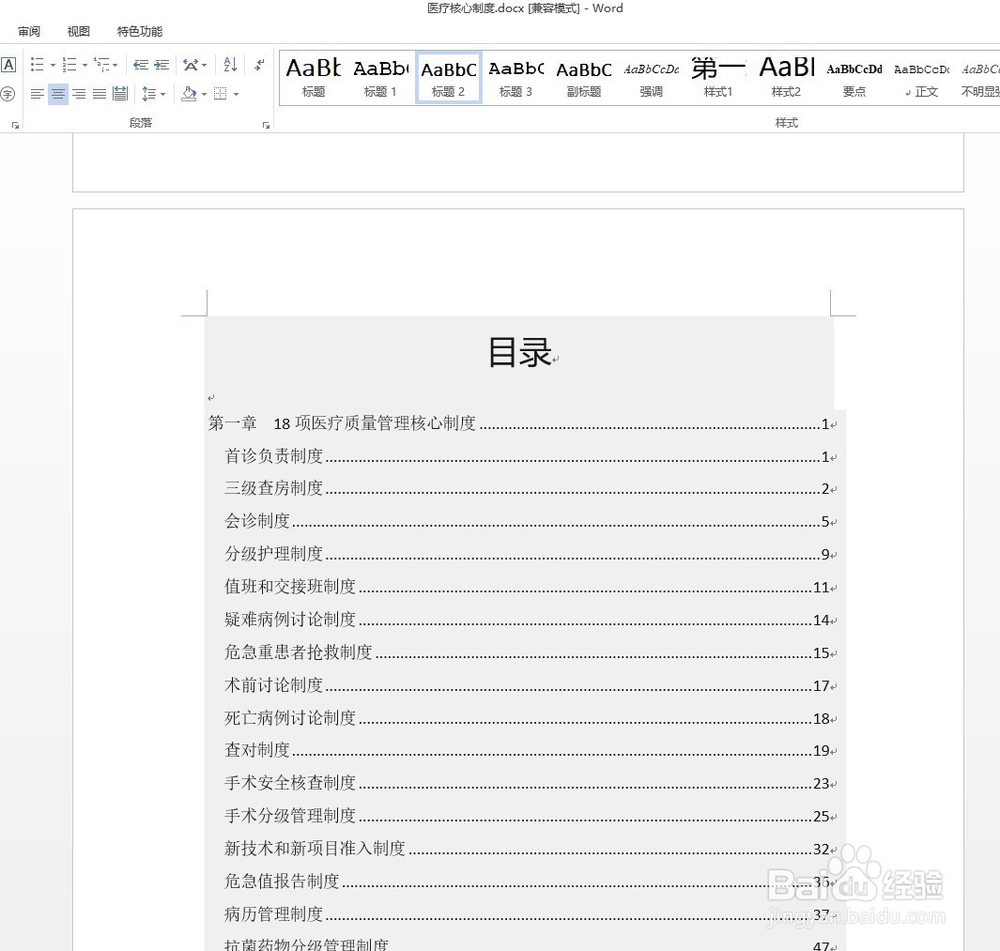Open the Font group dialog launcher
The image size is (1000, 951).
[16, 126]
